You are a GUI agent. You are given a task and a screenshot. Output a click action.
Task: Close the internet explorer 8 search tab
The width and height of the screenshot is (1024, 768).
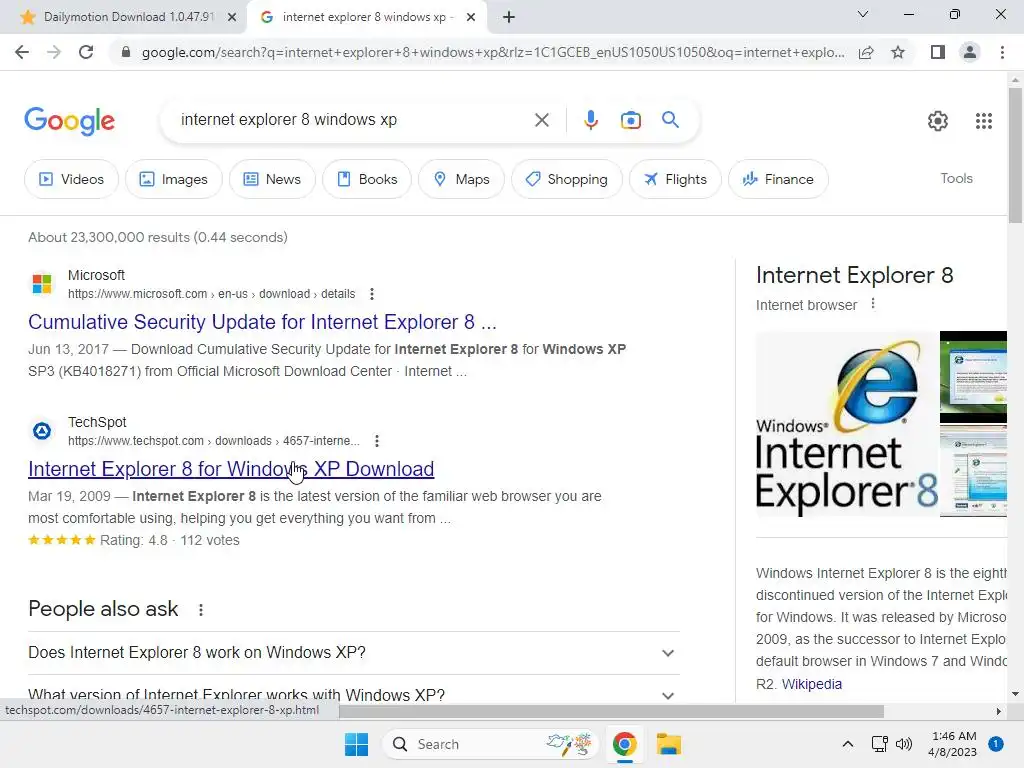point(470,17)
